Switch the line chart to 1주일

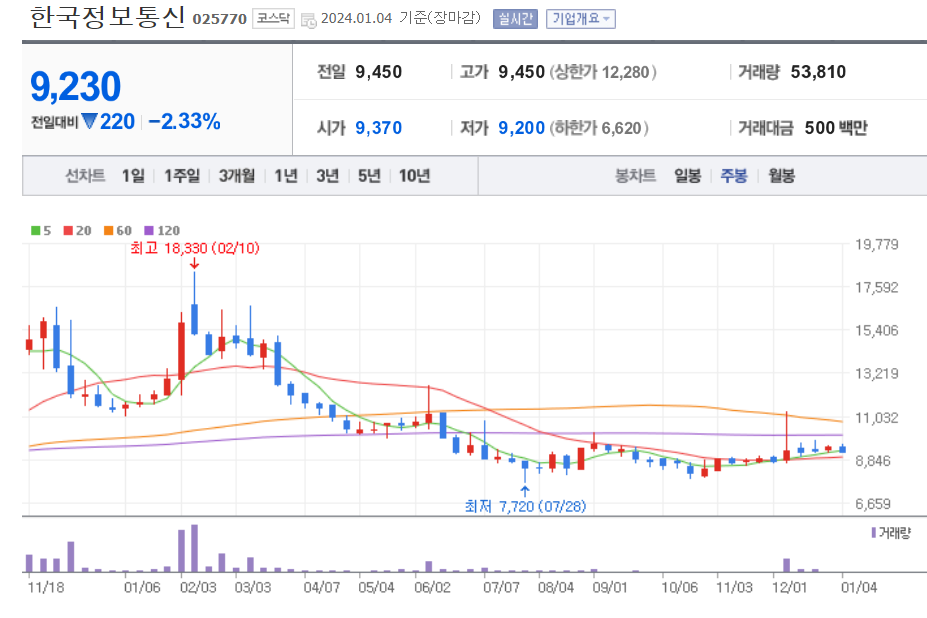pos(182,176)
